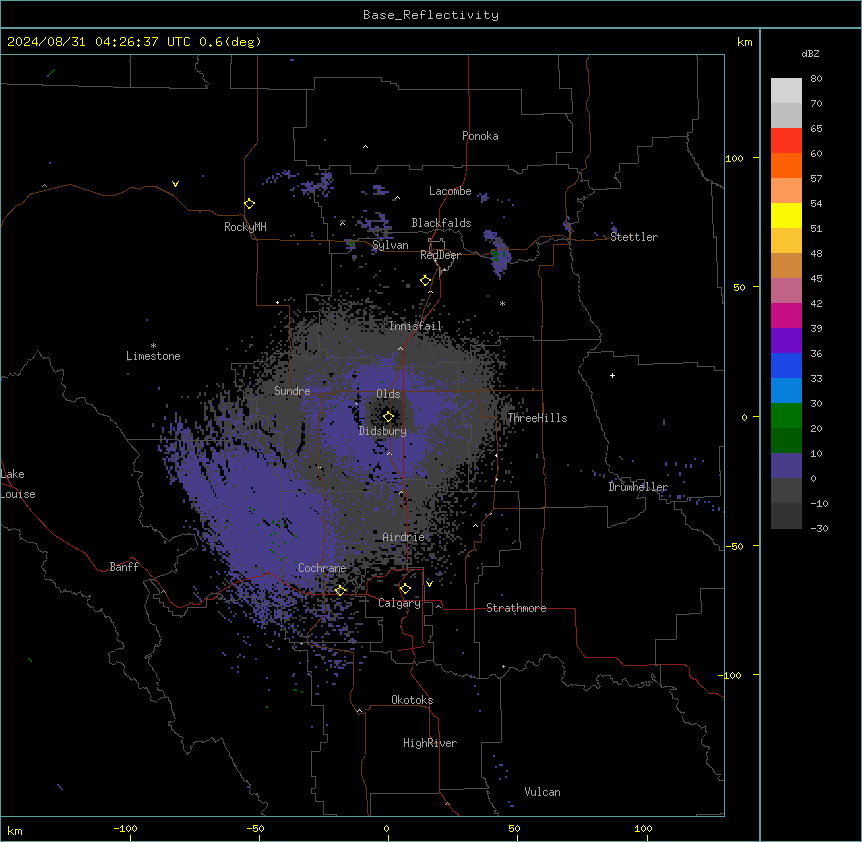This screenshot has height=842, width=862.
Task: Click the Blackfalds city label
Action: [x=441, y=223]
